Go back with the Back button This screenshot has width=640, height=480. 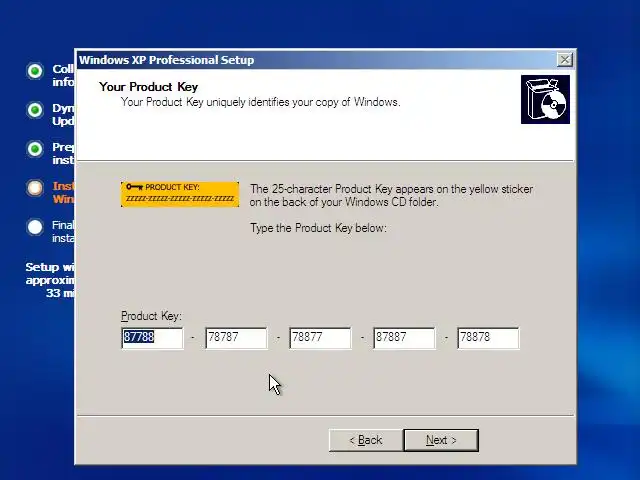[366, 440]
